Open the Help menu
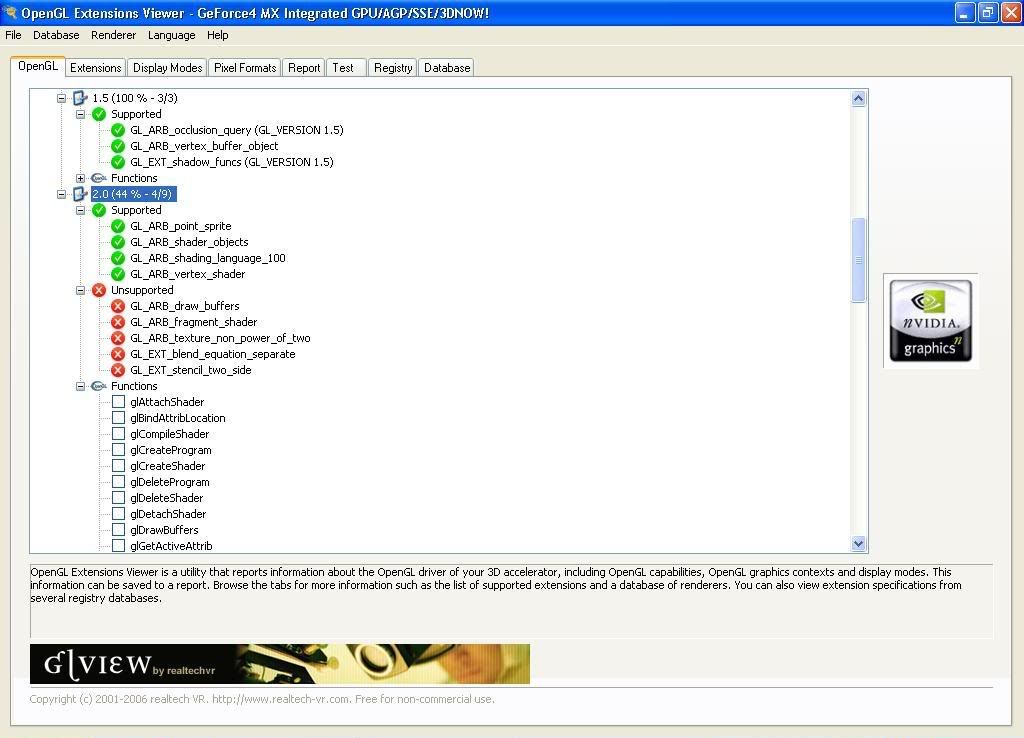 217,35
